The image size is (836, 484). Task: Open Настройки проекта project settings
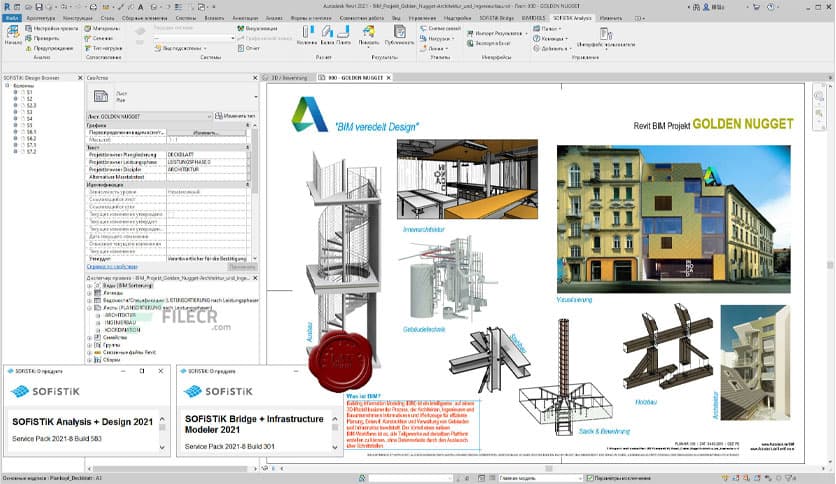click(51, 28)
